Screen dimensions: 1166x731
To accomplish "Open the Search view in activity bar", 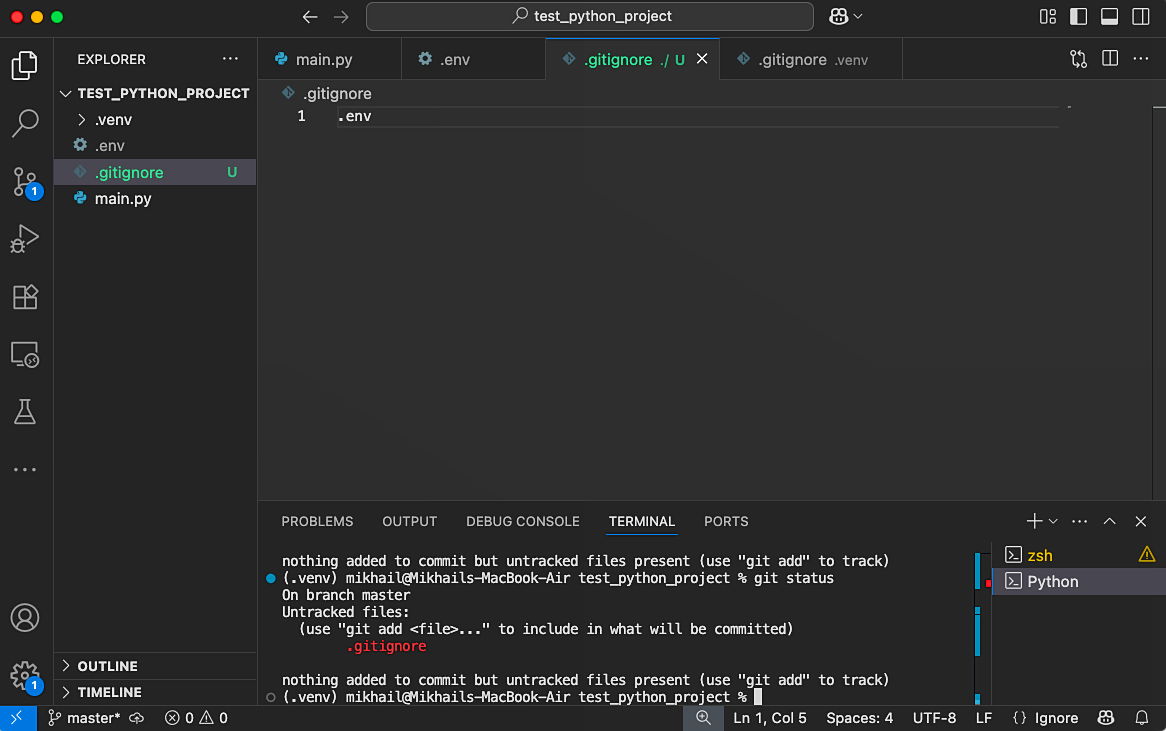I will pos(25,124).
